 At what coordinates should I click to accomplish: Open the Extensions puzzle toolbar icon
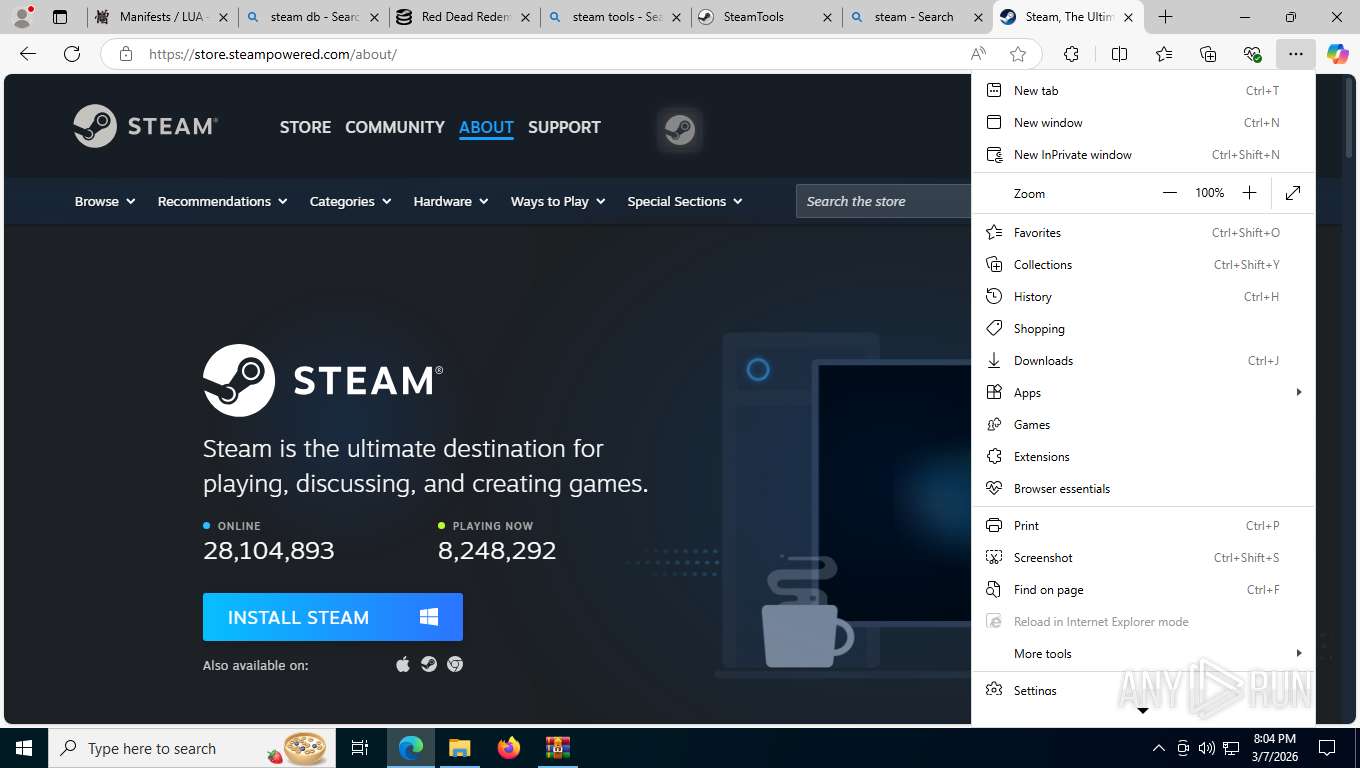[1071, 54]
